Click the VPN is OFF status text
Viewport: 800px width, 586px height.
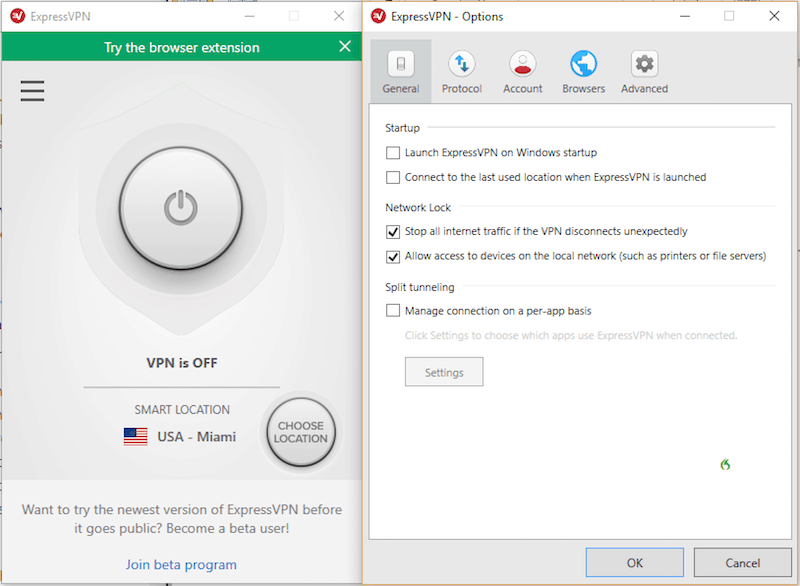coord(182,363)
